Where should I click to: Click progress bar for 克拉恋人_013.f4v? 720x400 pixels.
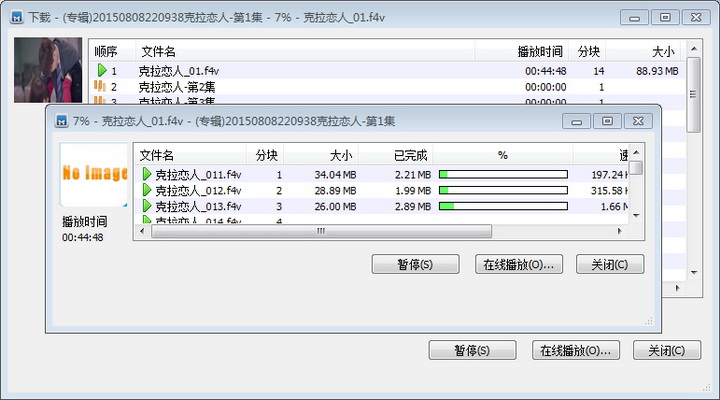tap(503, 206)
